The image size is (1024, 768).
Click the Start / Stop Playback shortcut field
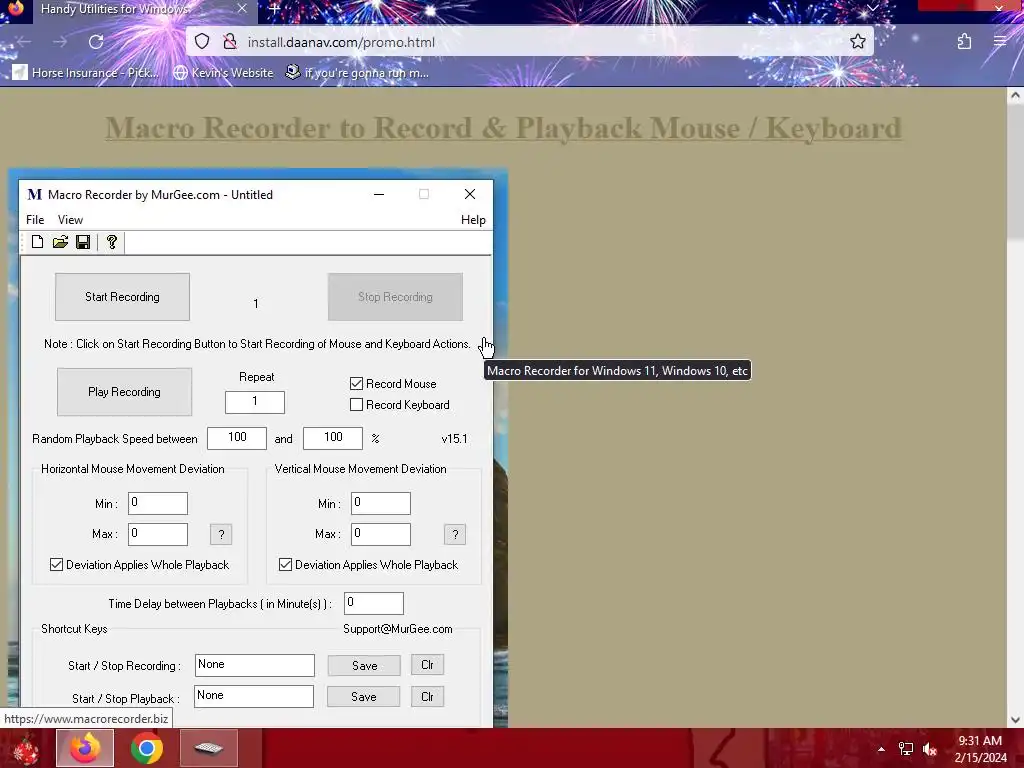(x=254, y=697)
